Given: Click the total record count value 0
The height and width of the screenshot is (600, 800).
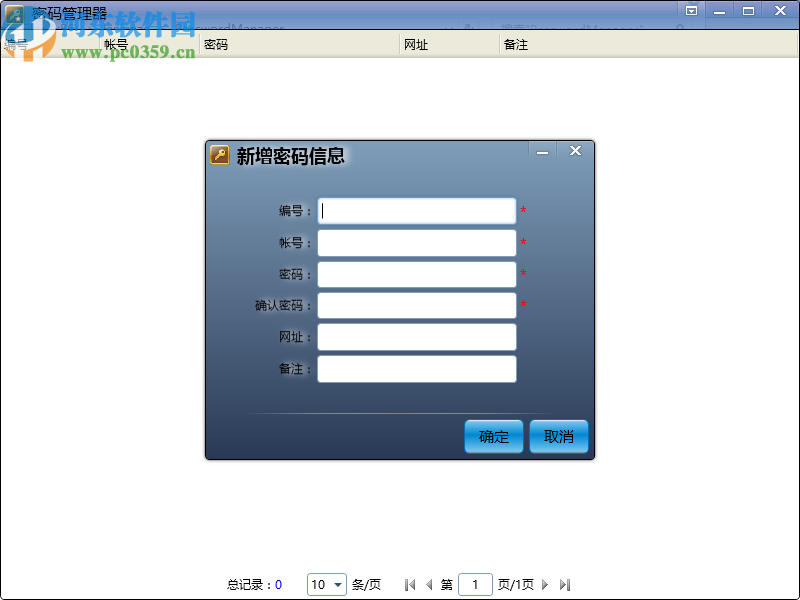Looking at the screenshot, I should pos(279,585).
